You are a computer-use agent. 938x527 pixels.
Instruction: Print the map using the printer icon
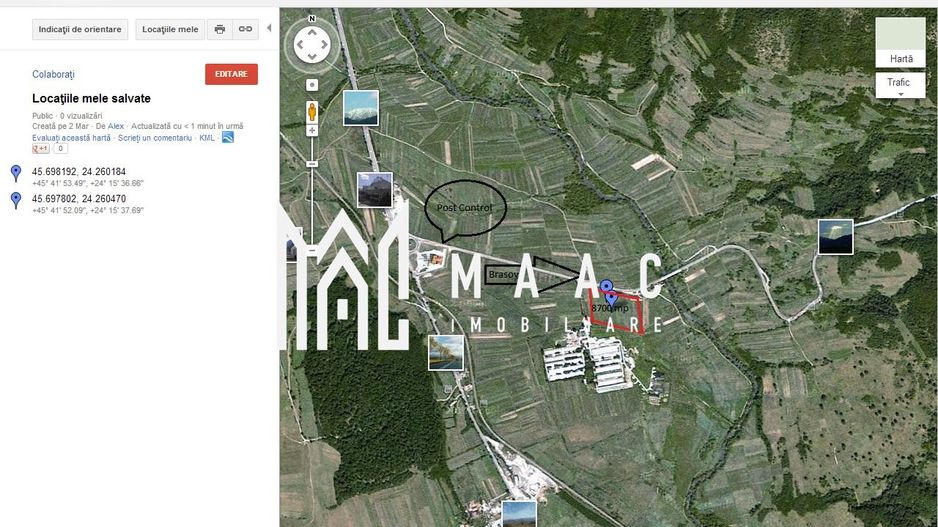click(220, 29)
